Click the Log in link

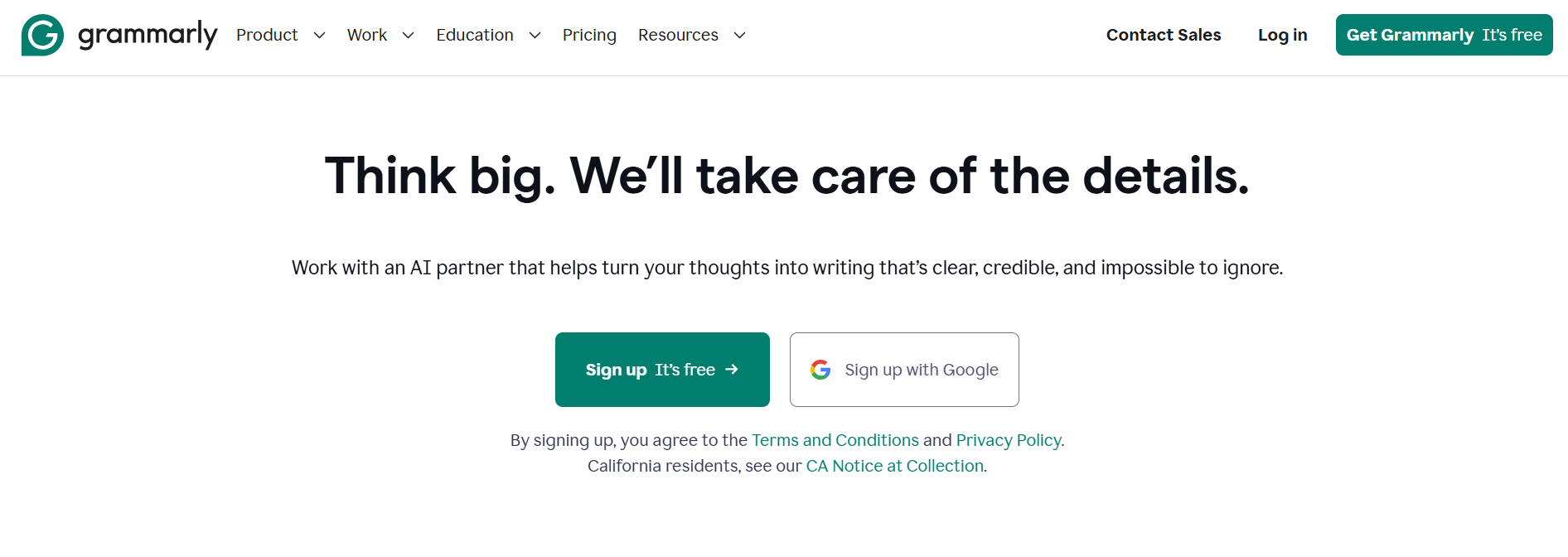tap(1282, 35)
